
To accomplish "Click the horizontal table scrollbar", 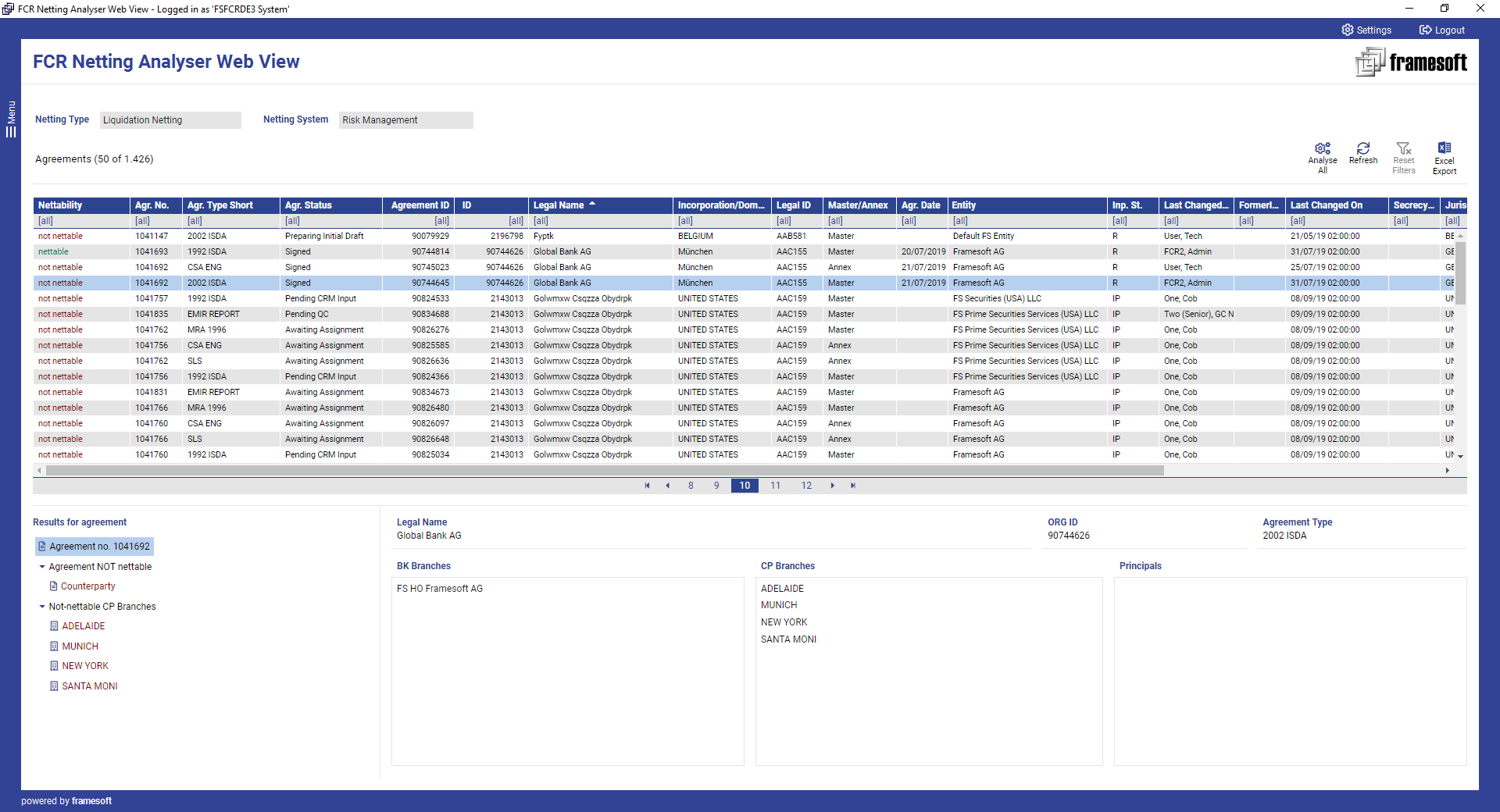I will (605, 471).
